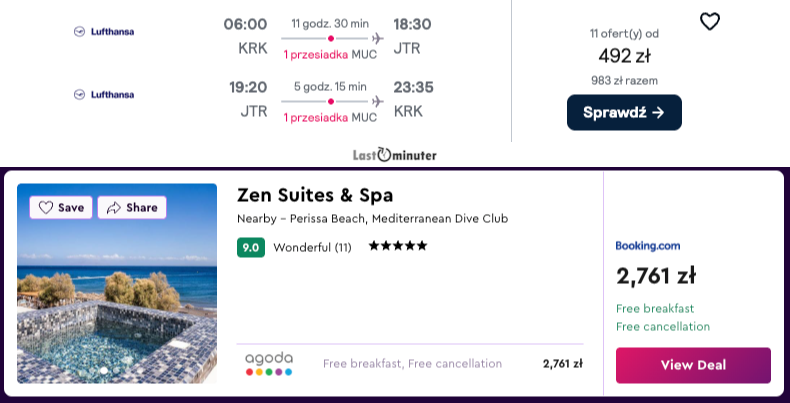Viewport: 790px width, 403px height.
Task: Click the 1 przesiadka link on return flight
Action: coord(316,117)
